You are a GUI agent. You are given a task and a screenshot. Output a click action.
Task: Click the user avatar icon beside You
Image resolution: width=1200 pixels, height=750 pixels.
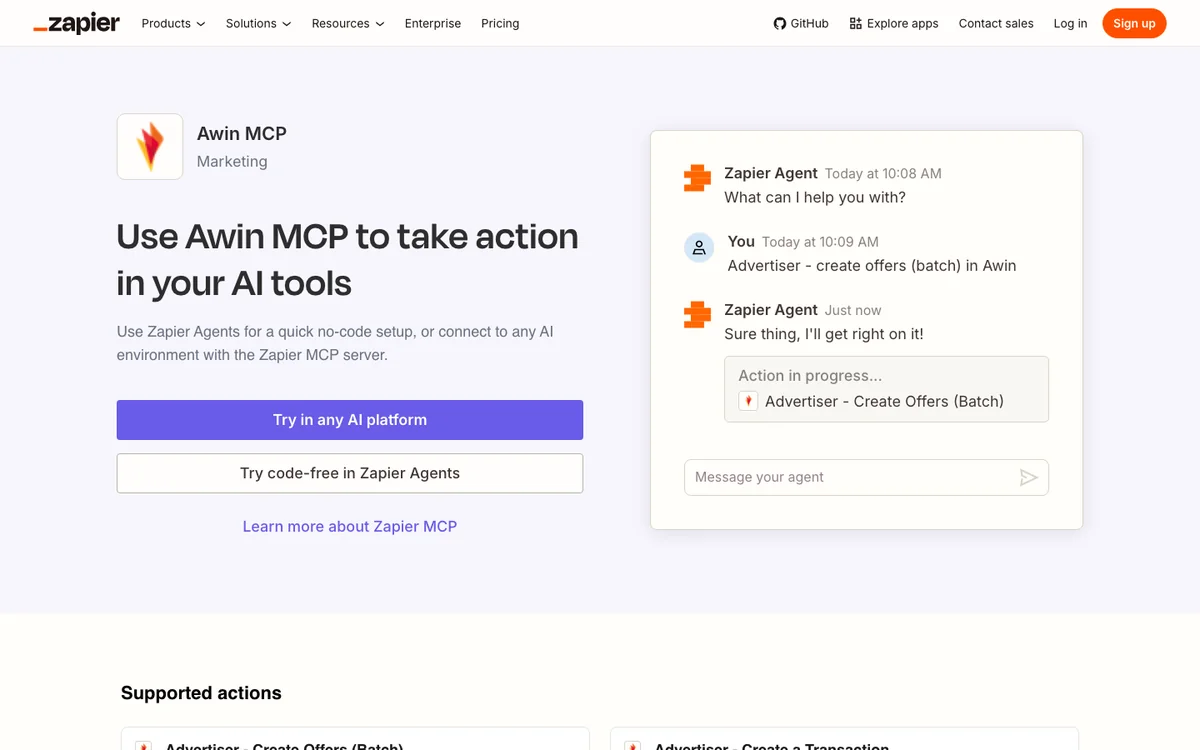pyautogui.click(x=699, y=248)
